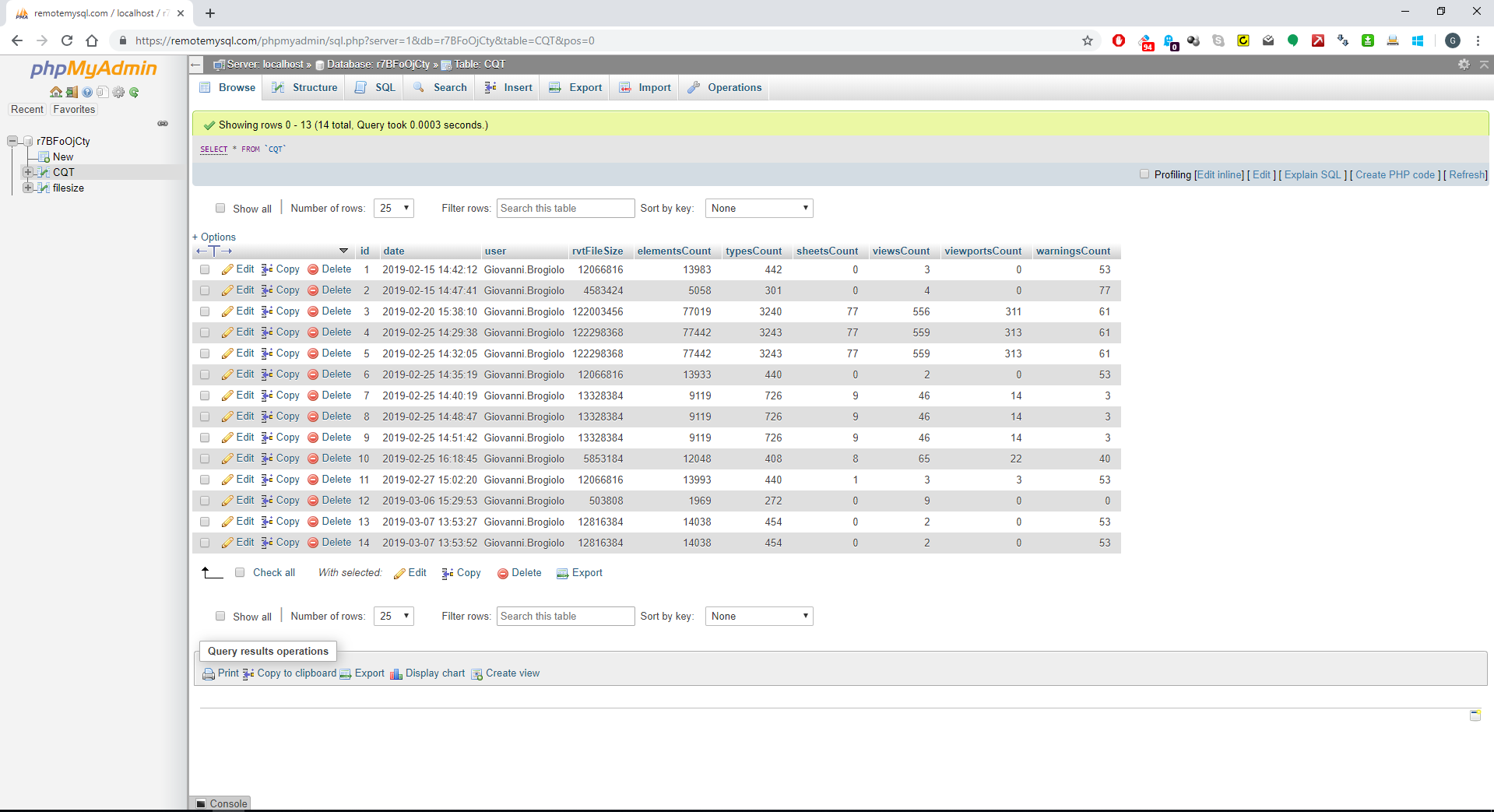Screen dimensions: 1494x812
Task: Click pencil Edit icon for row id 1
Action: pos(227,269)
